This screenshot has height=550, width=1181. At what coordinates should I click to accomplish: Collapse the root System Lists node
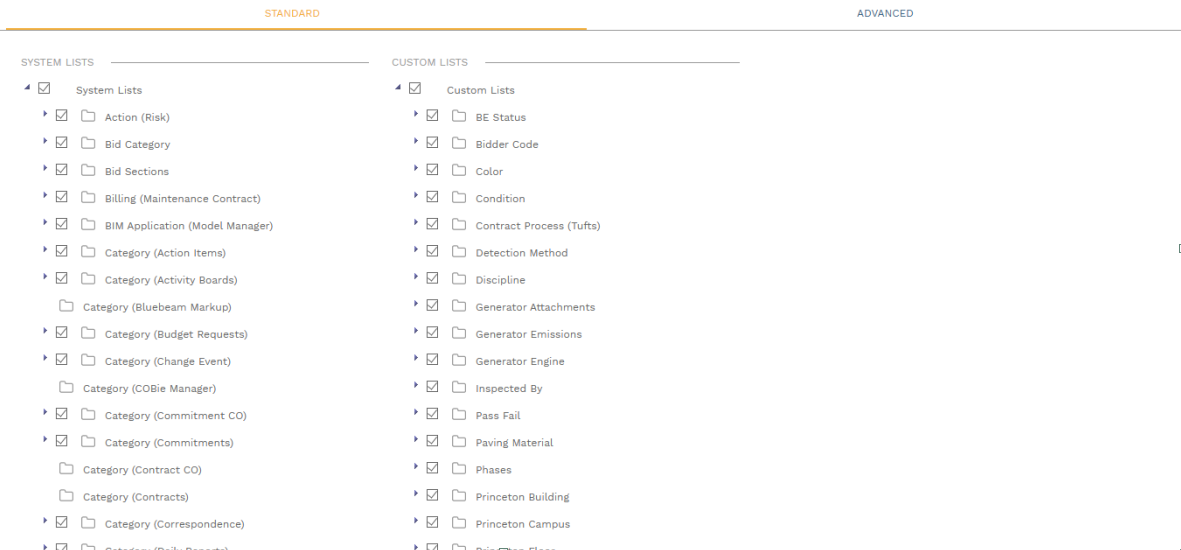pos(26,89)
